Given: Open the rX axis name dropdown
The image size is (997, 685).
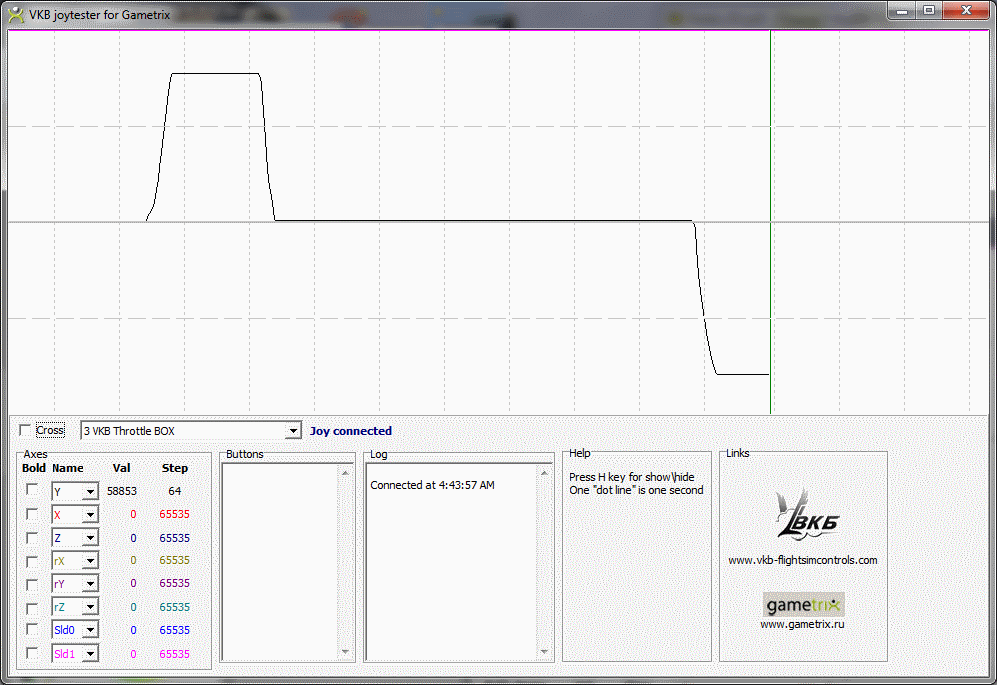Looking at the screenshot, I should [90, 561].
